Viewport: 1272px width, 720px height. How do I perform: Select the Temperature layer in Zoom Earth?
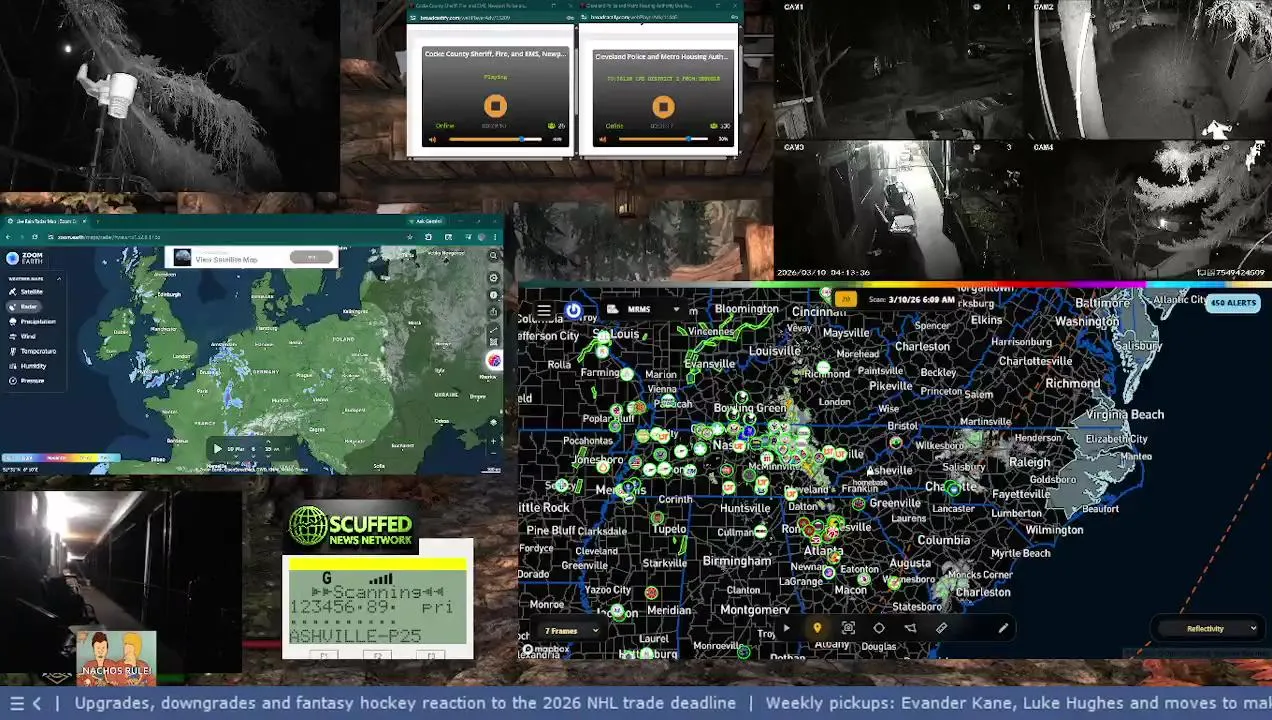pos(32,351)
